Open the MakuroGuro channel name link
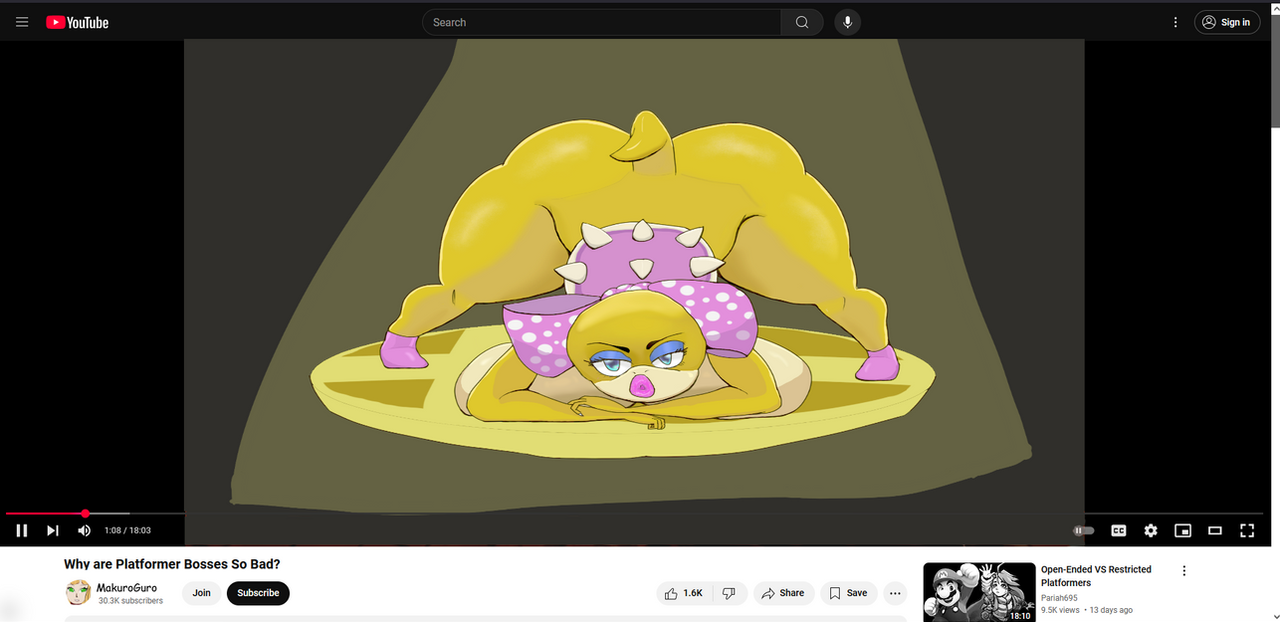 coord(127,588)
